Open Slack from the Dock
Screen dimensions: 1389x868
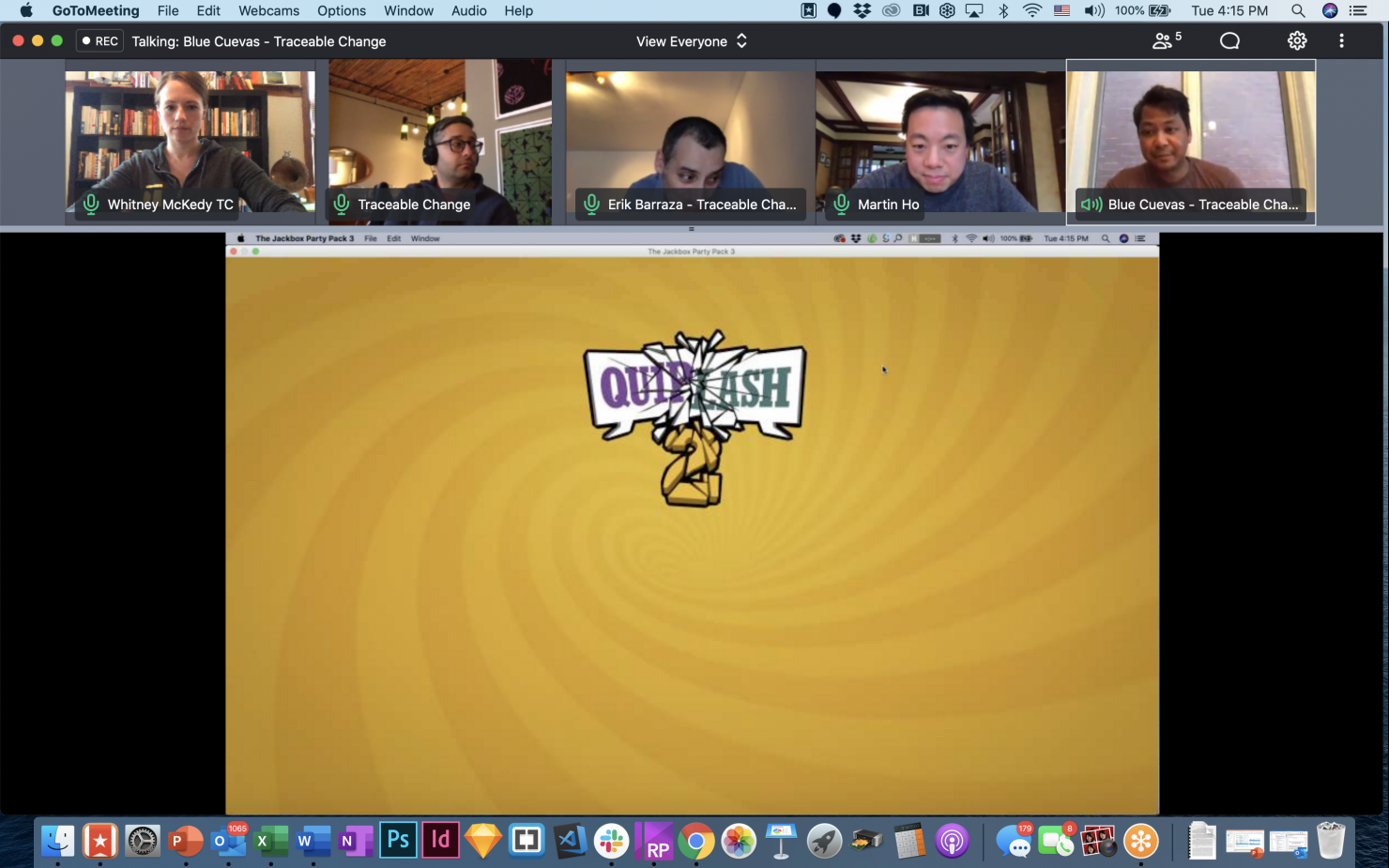coord(611,841)
